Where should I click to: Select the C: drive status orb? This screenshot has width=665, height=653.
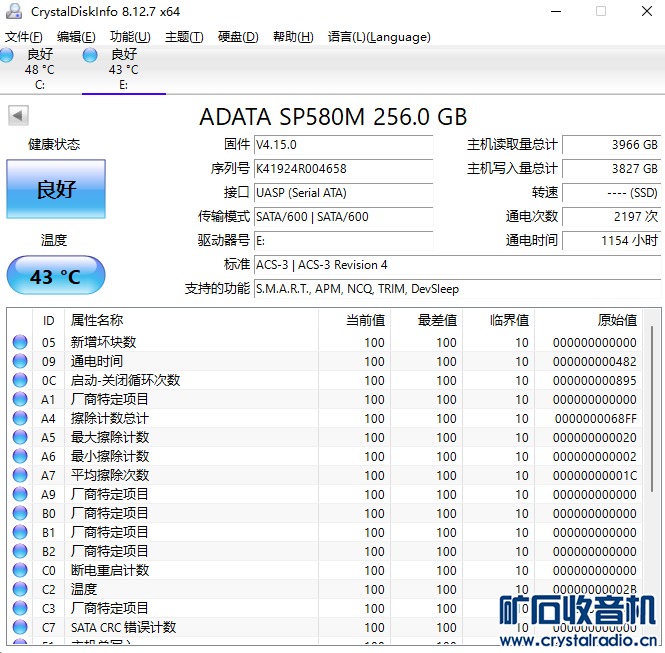pos(8,55)
